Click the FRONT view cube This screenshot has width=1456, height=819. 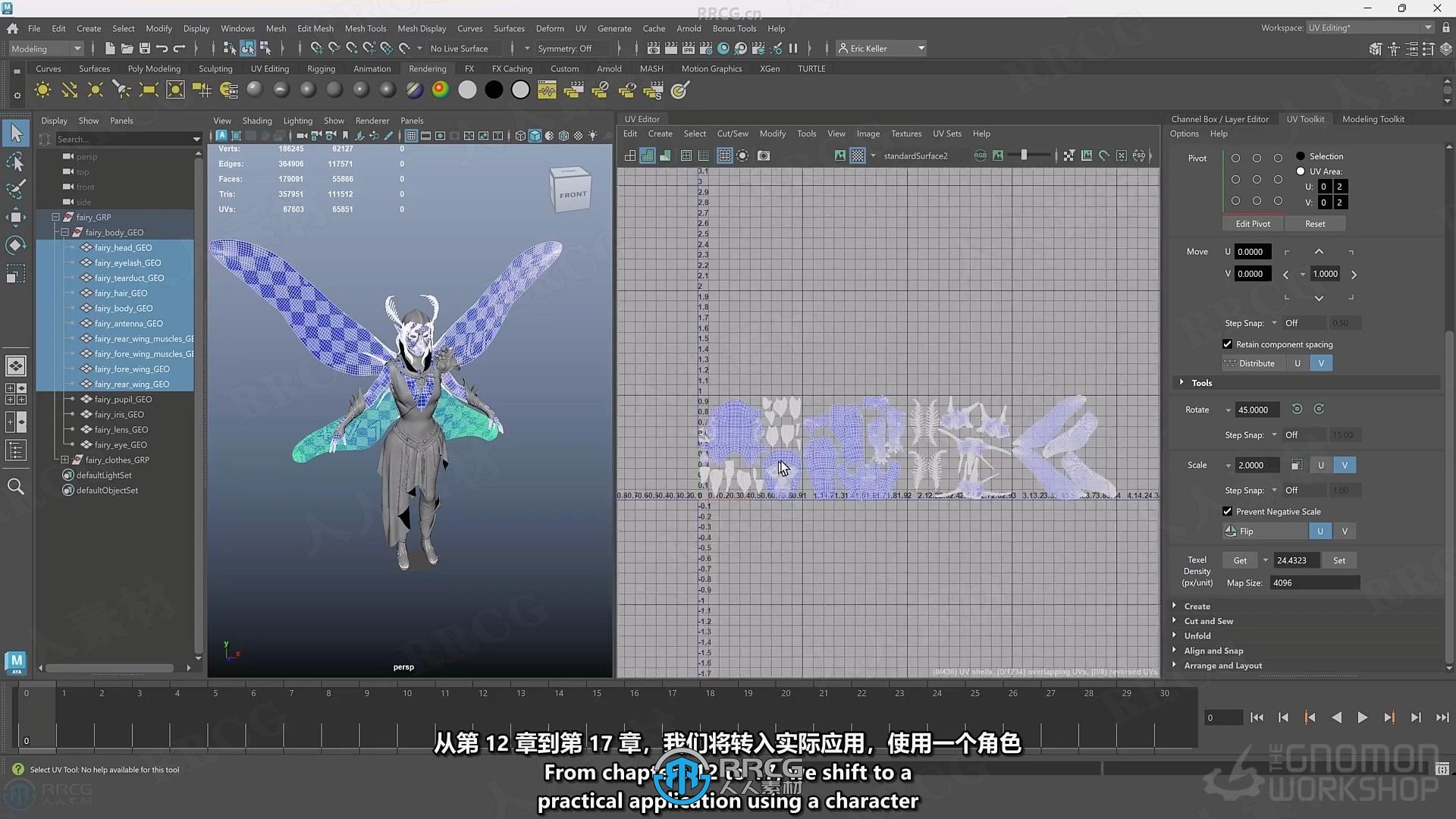pyautogui.click(x=571, y=190)
